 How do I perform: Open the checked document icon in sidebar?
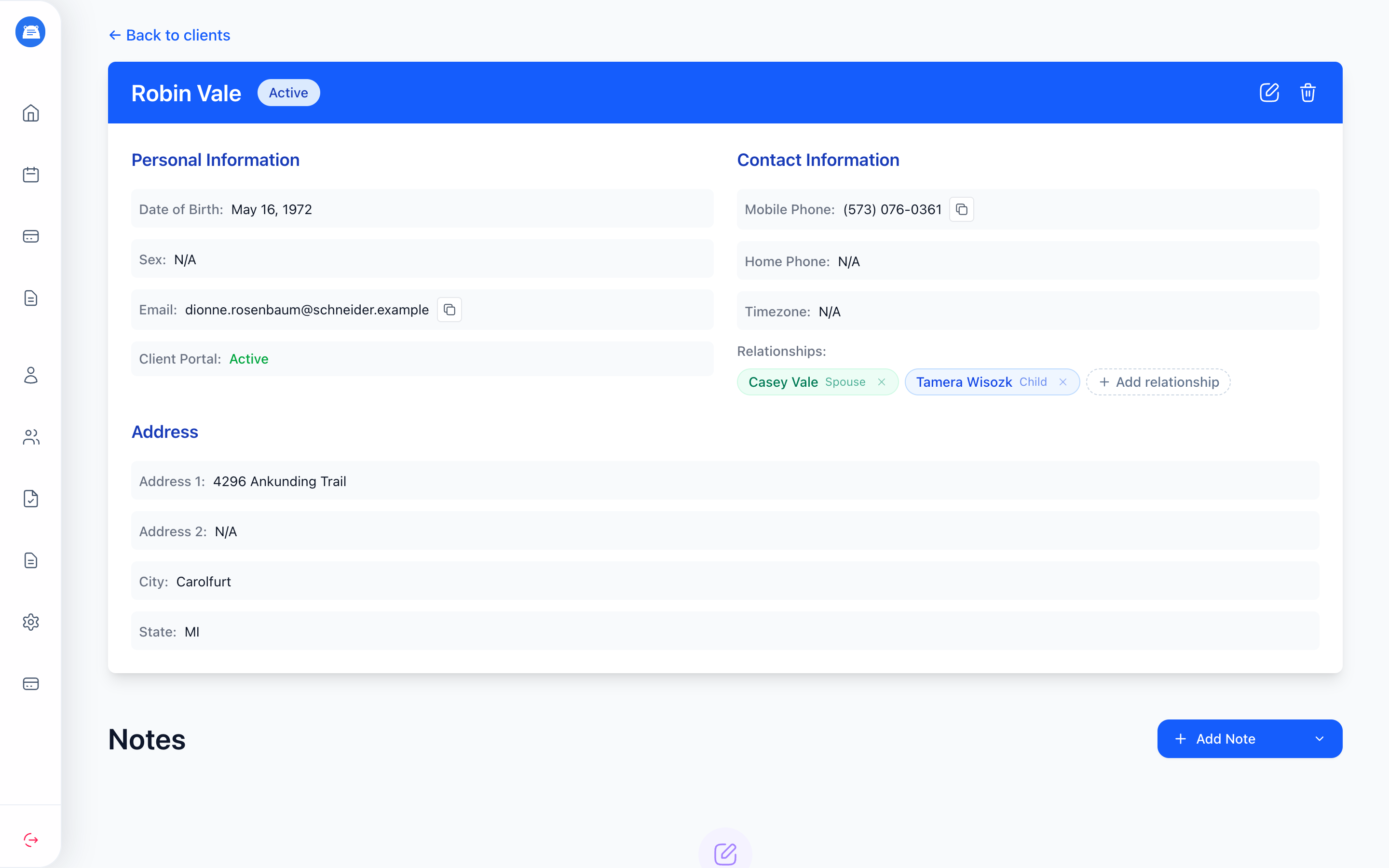click(x=30, y=499)
